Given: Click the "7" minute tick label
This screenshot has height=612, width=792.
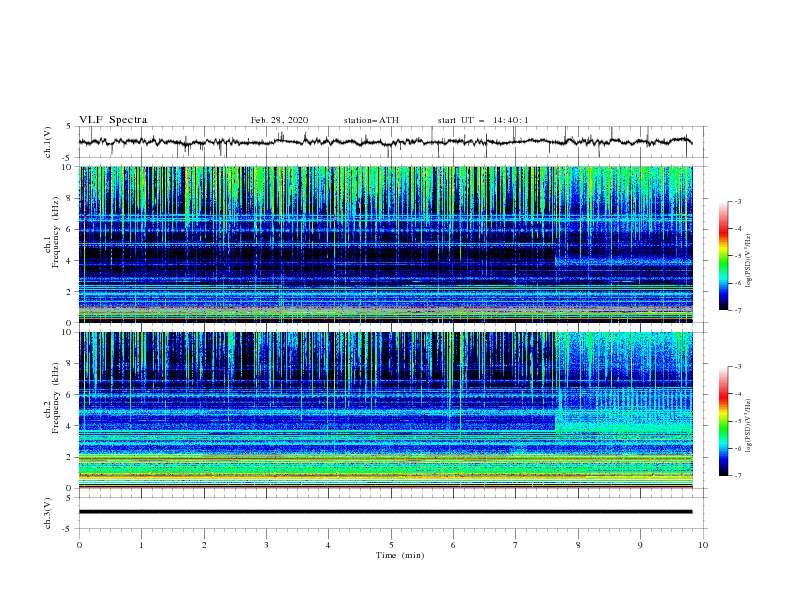Looking at the screenshot, I should pos(516,545).
